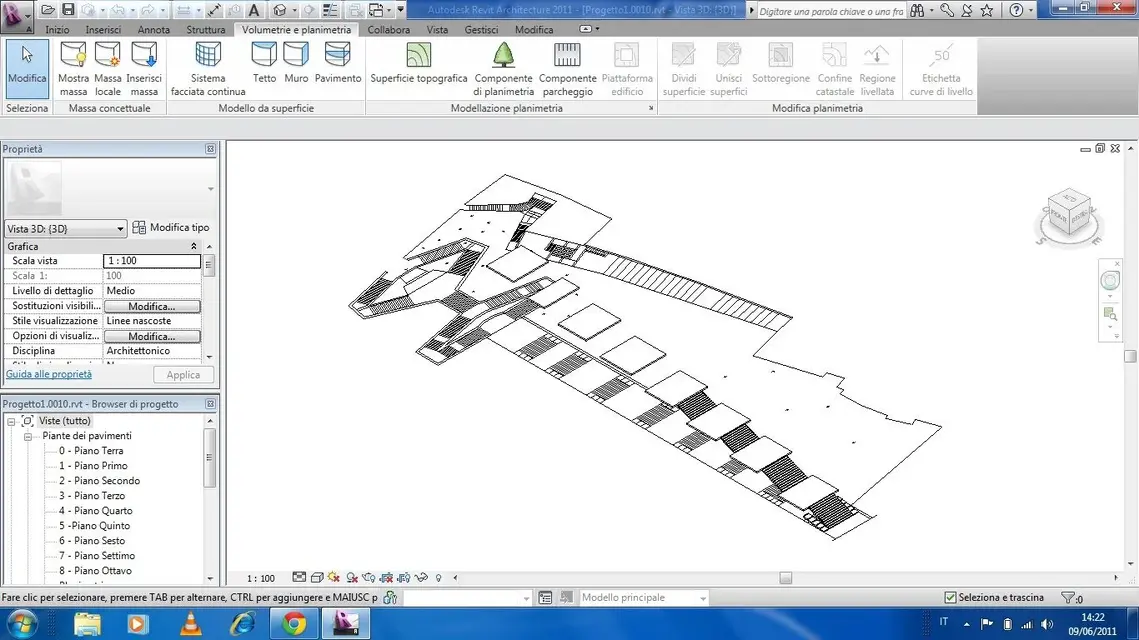Select the Muro tool
This screenshot has height=640, width=1139.
(x=296, y=62)
